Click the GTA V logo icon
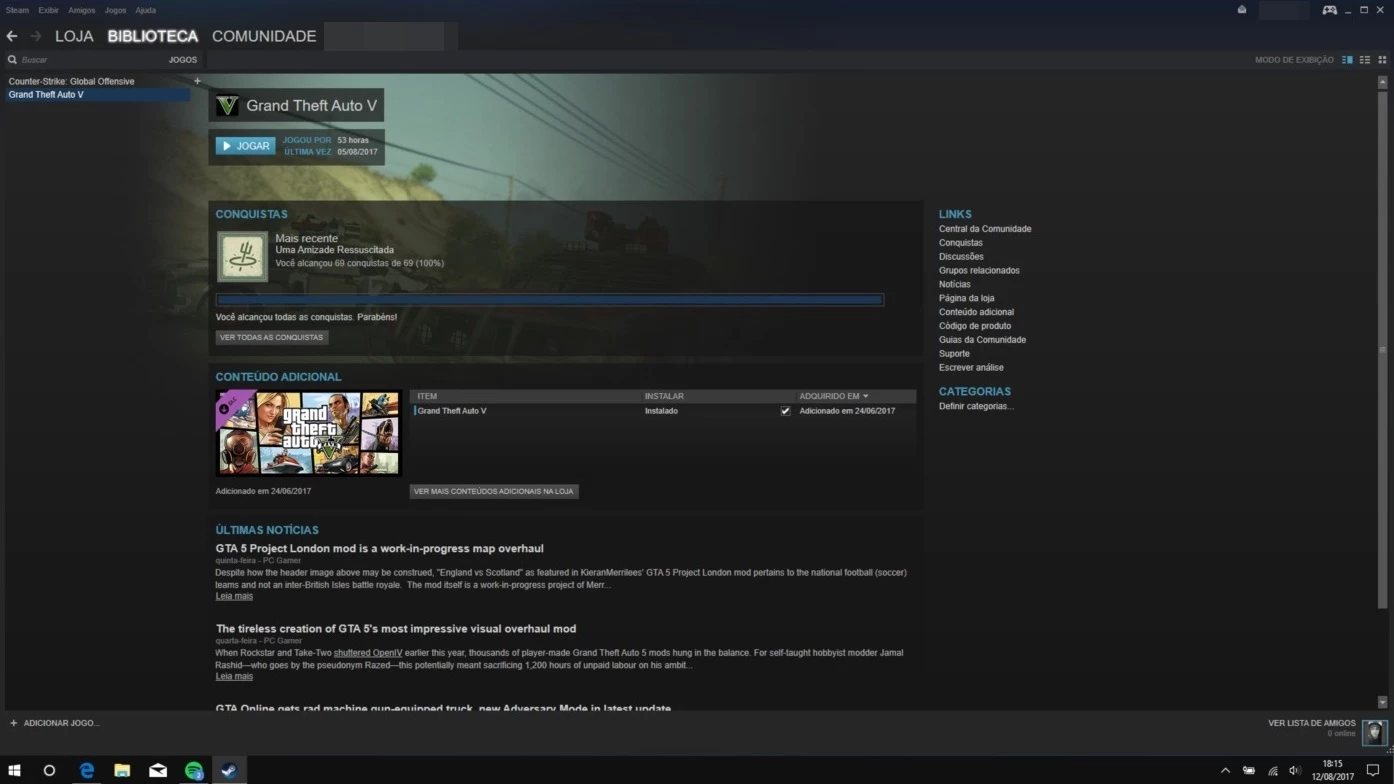 click(227, 105)
